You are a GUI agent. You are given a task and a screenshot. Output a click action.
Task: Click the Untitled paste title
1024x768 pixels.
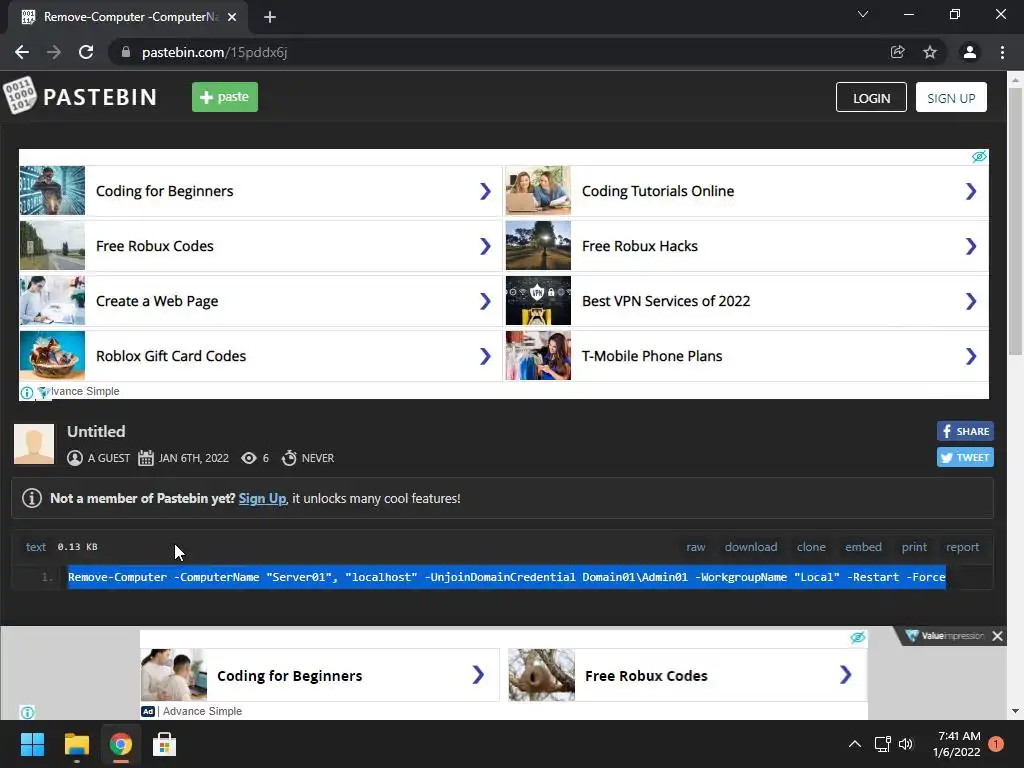click(96, 432)
